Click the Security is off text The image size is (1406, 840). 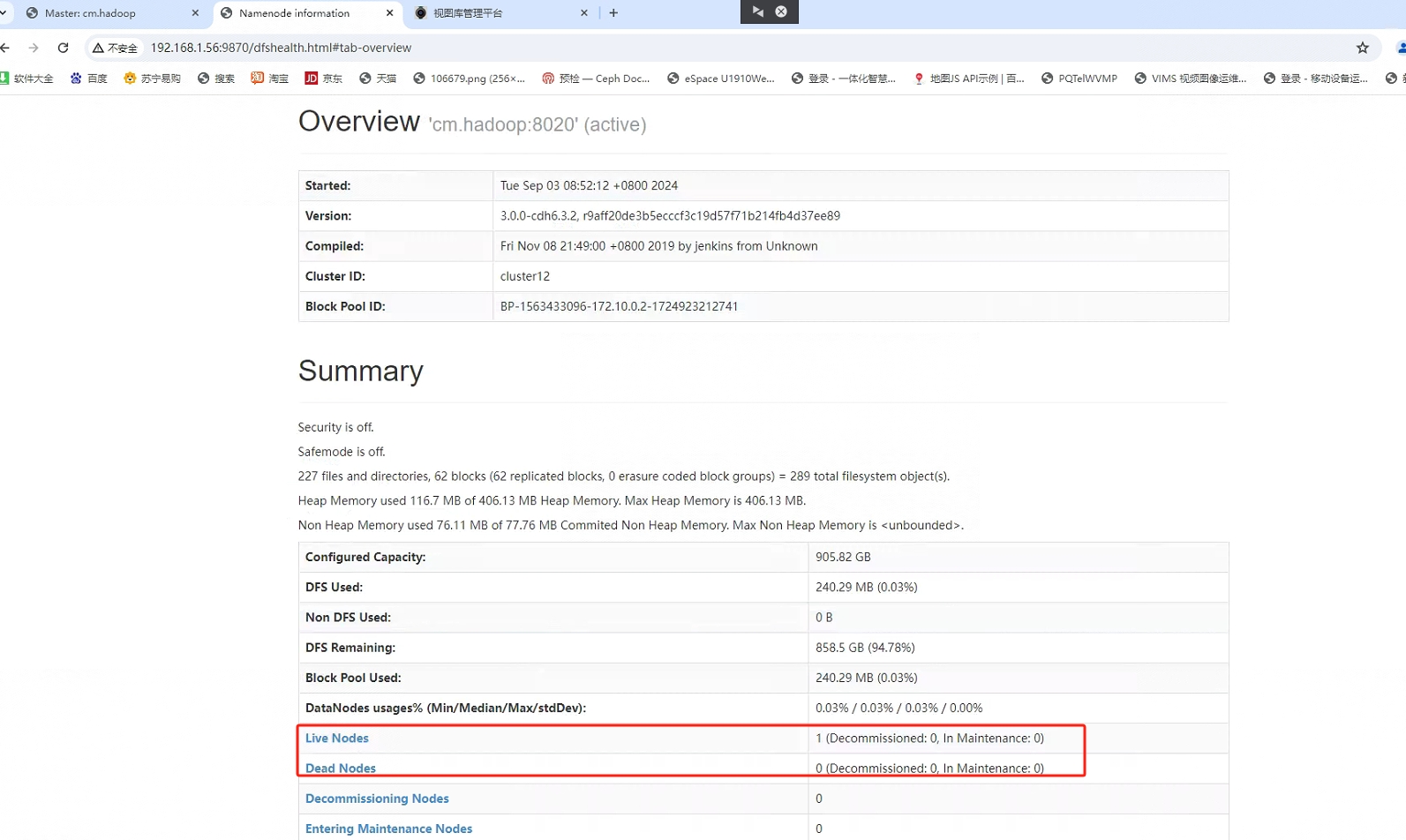[336, 427]
